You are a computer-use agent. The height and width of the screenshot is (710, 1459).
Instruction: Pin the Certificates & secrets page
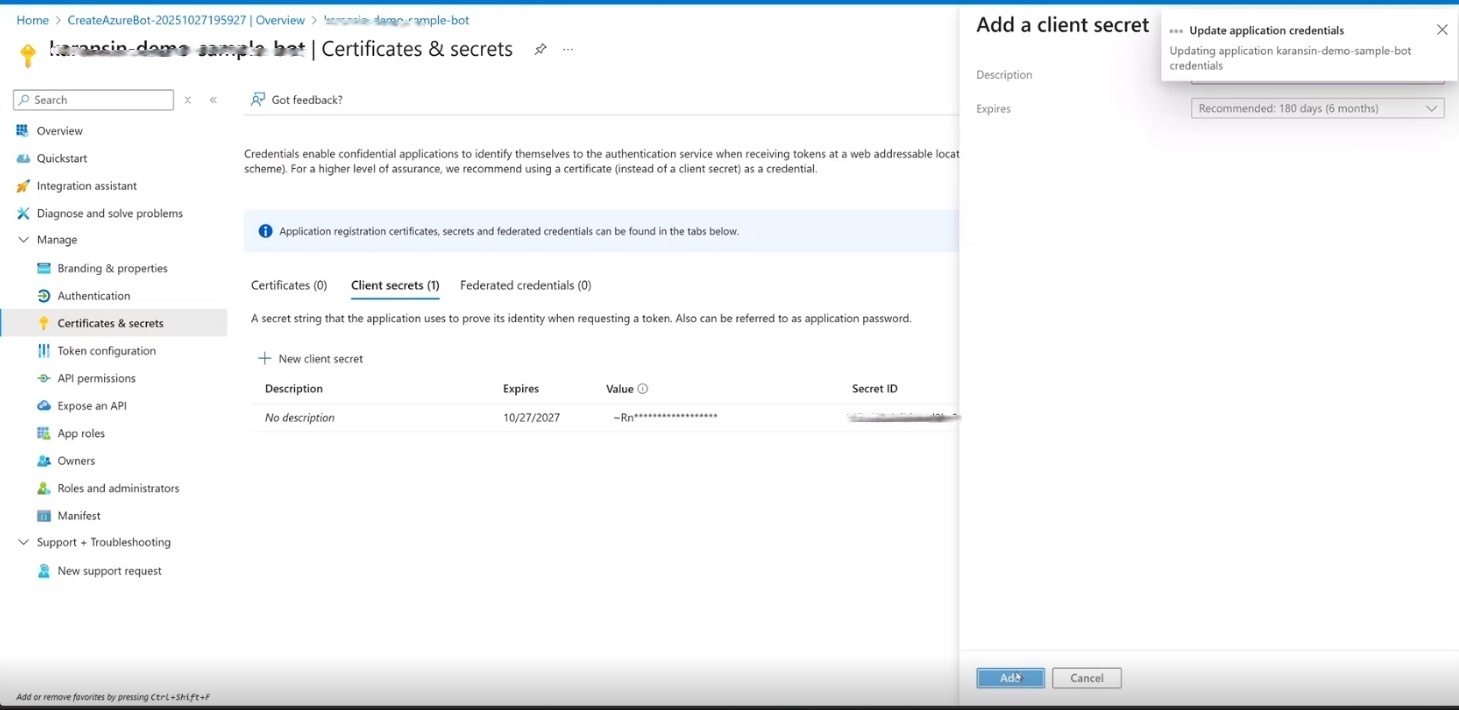540,48
